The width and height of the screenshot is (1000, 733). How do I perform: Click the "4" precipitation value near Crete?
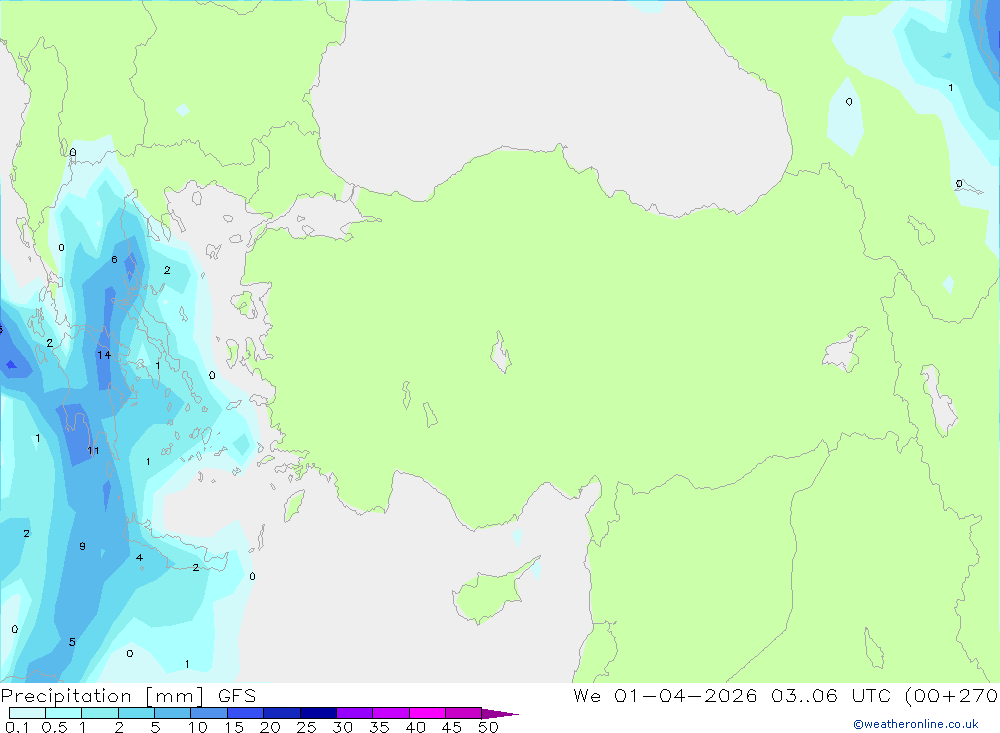[139, 558]
